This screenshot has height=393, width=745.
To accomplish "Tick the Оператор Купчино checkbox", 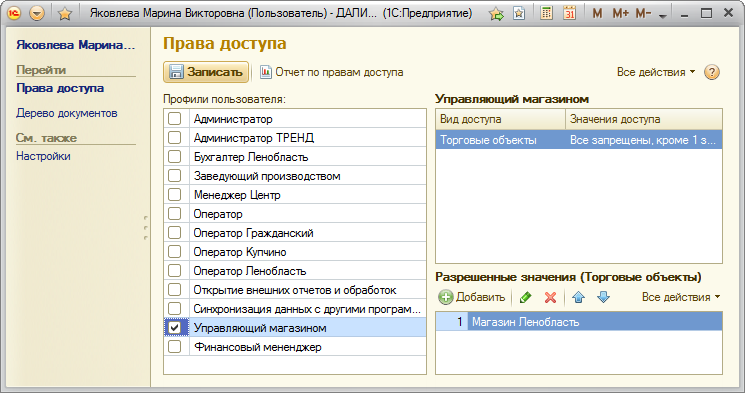I will point(174,251).
